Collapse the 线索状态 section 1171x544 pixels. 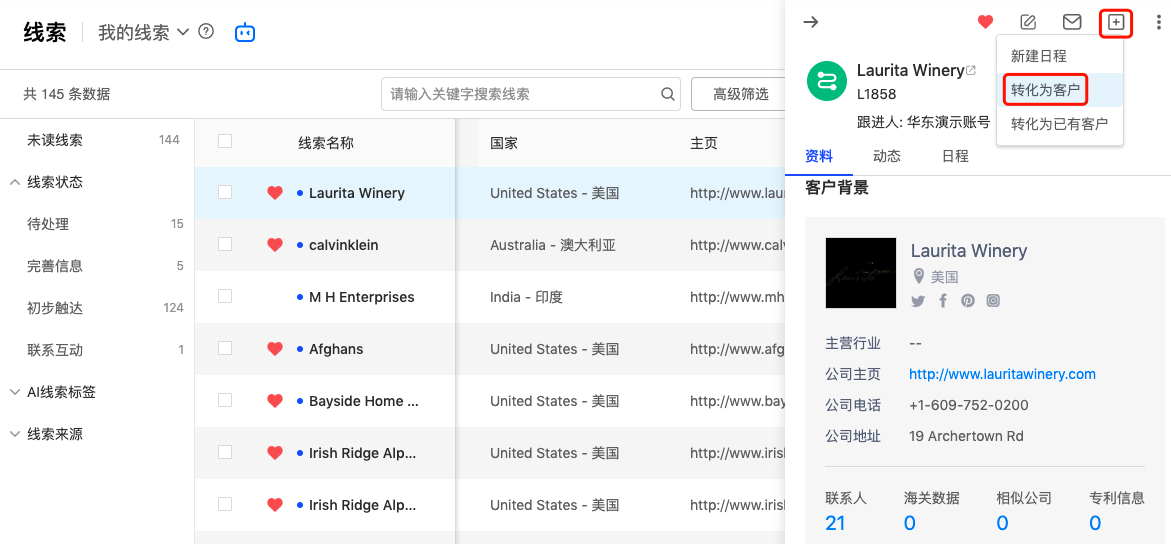15,182
